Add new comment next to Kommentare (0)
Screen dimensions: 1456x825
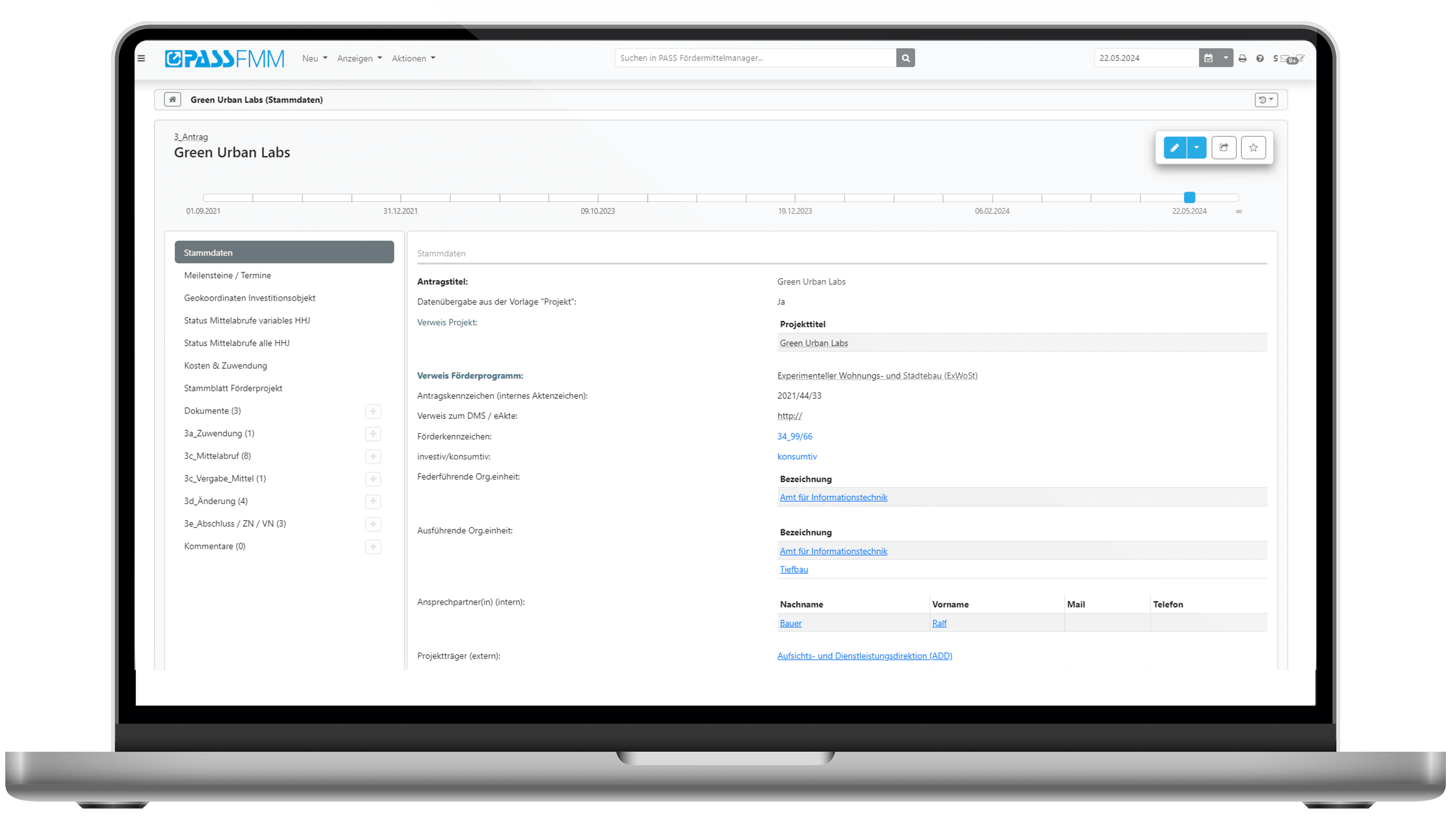click(373, 547)
